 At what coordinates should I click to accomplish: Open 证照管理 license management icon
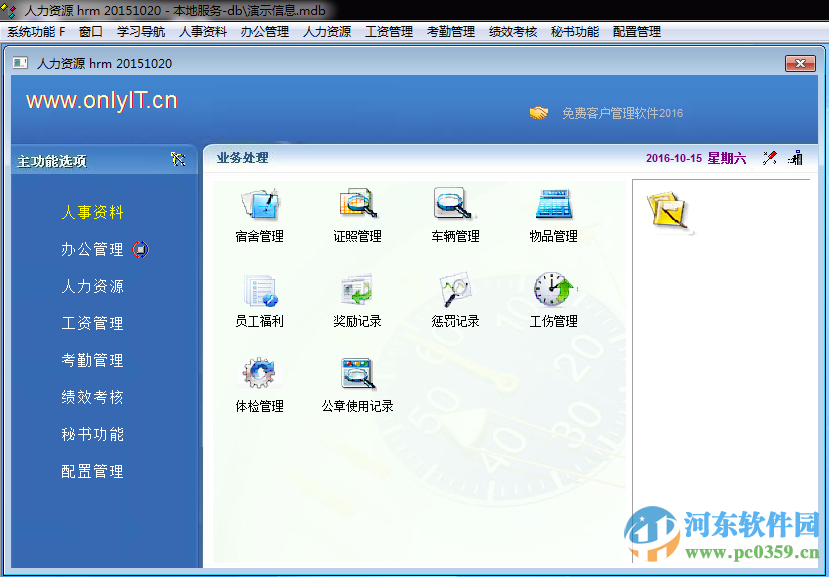[x=357, y=204]
